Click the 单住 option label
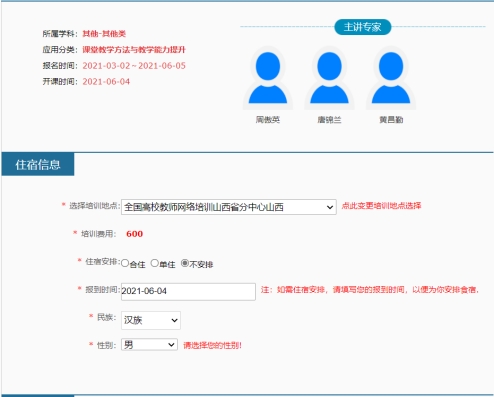 tap(167, 265)
